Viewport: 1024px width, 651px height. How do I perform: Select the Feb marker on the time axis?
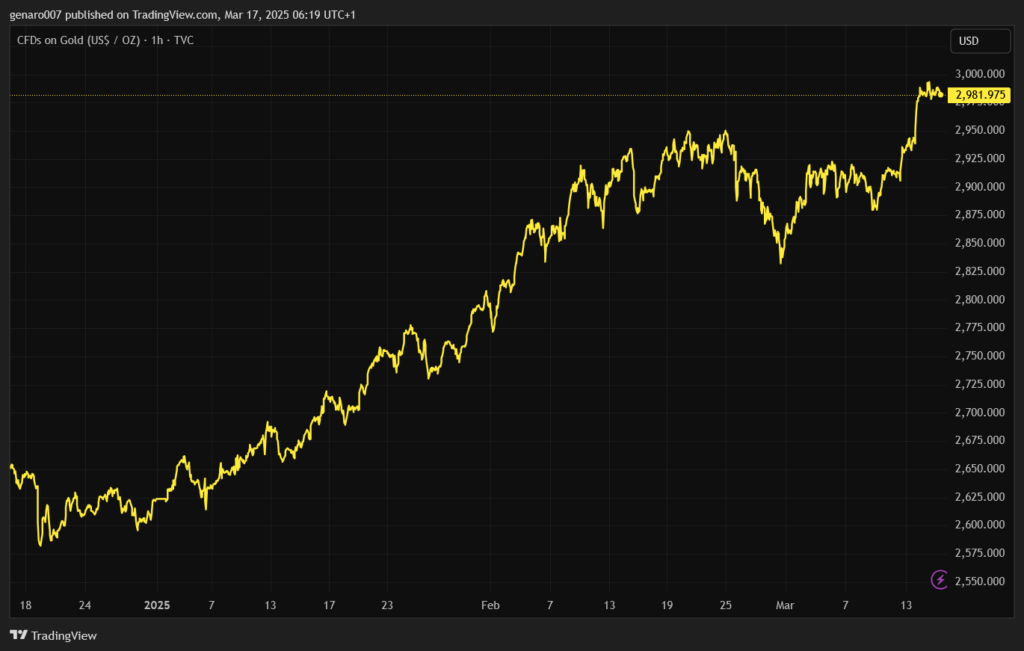pos(490,605)
